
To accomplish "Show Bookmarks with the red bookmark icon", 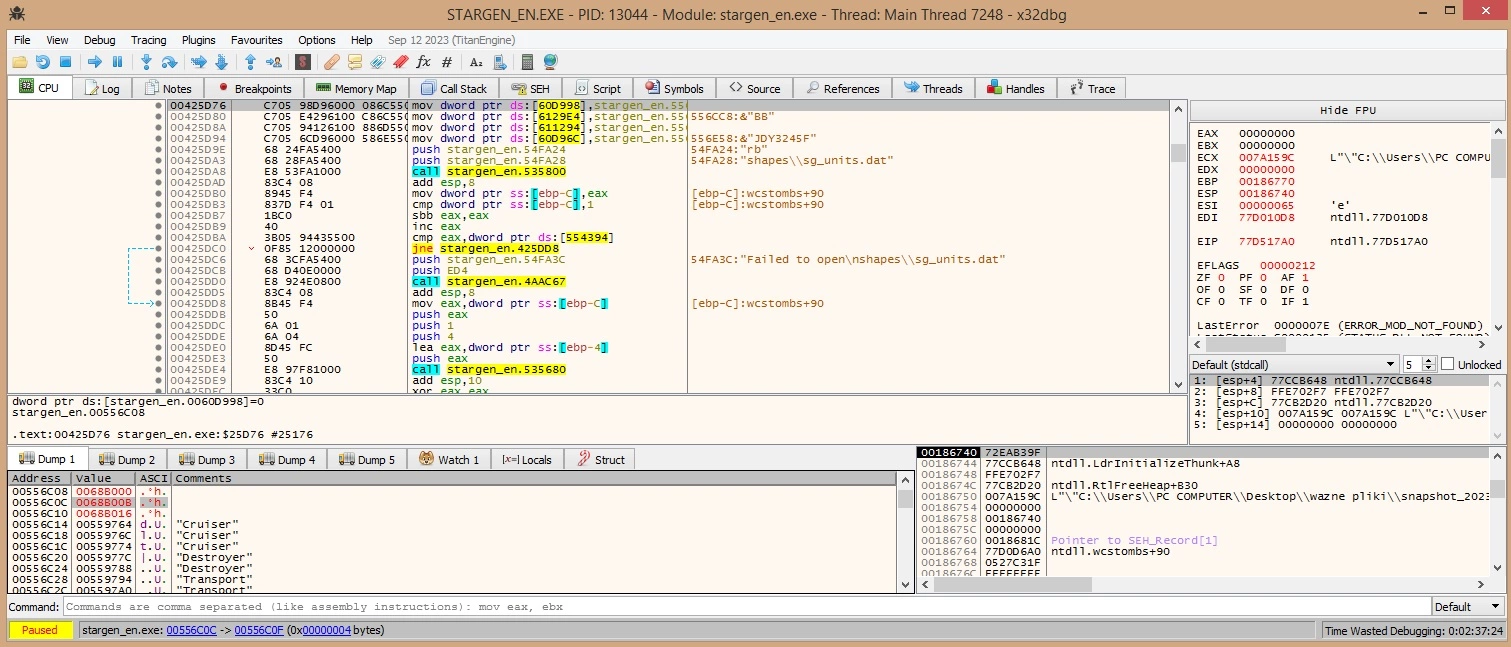I will pos(400,62).
